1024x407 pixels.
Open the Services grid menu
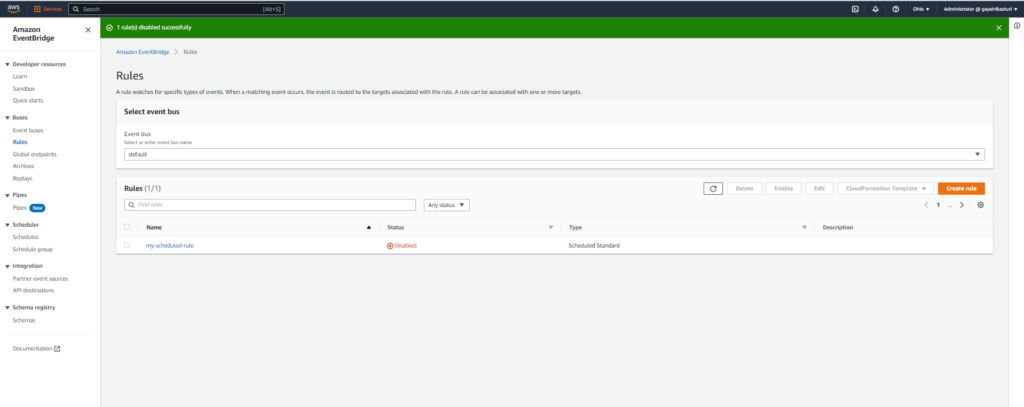48,9
